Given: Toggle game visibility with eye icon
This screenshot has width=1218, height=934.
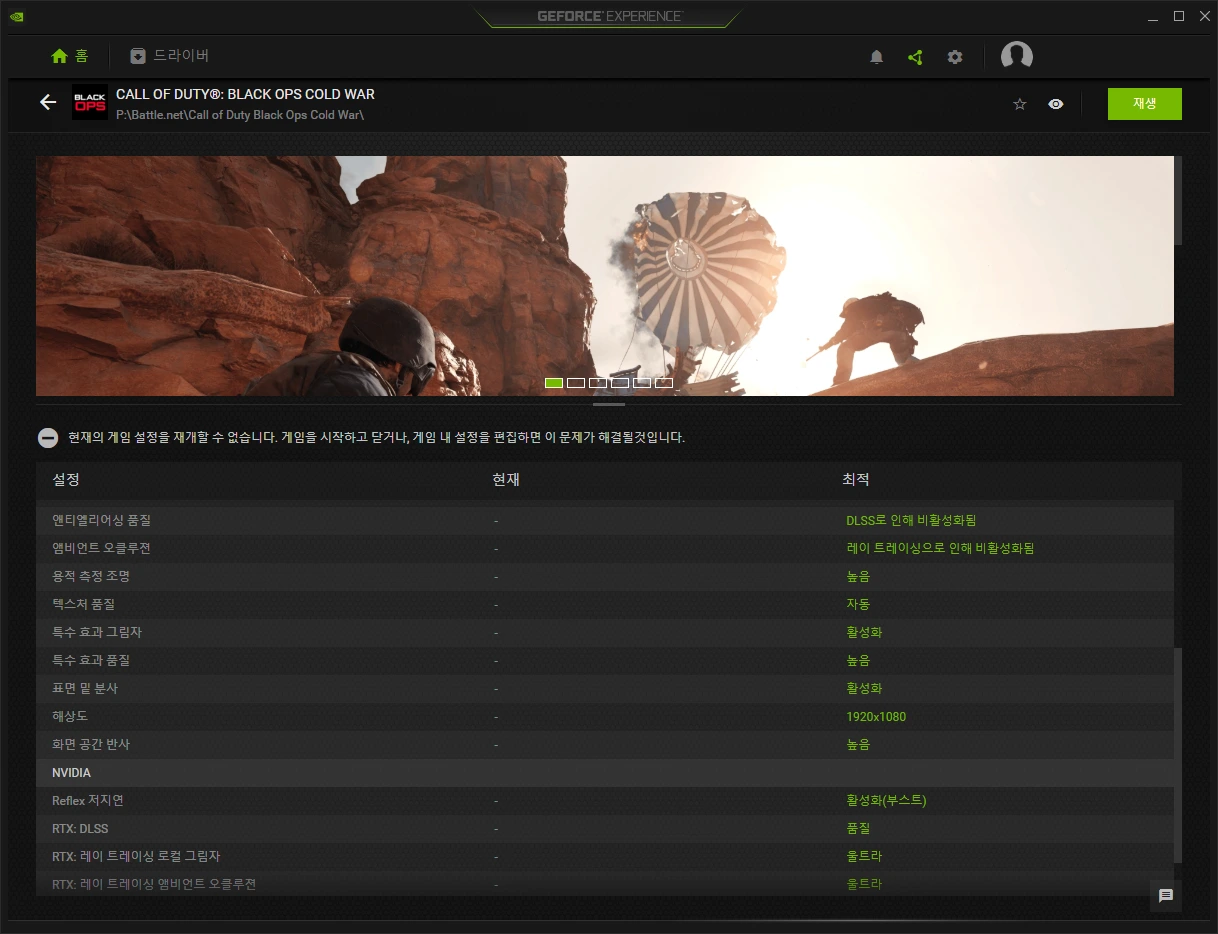Looking at the screenshot, I should point(1056,104).
